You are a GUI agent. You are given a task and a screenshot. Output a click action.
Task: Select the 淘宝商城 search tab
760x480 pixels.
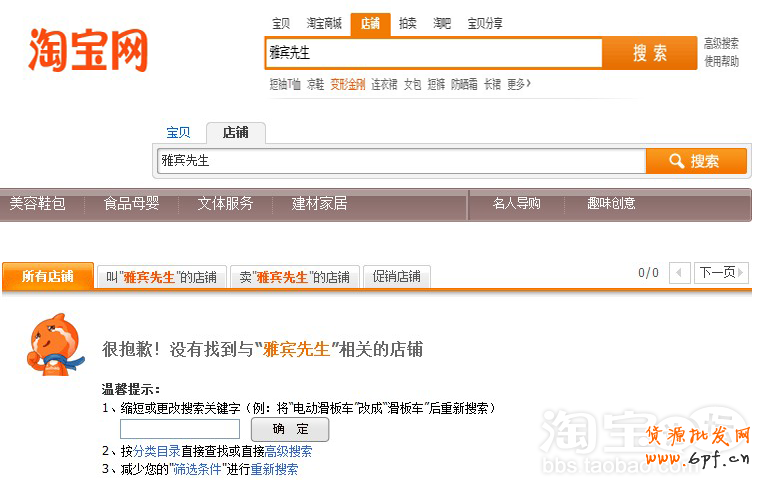[x=324, y=23]
